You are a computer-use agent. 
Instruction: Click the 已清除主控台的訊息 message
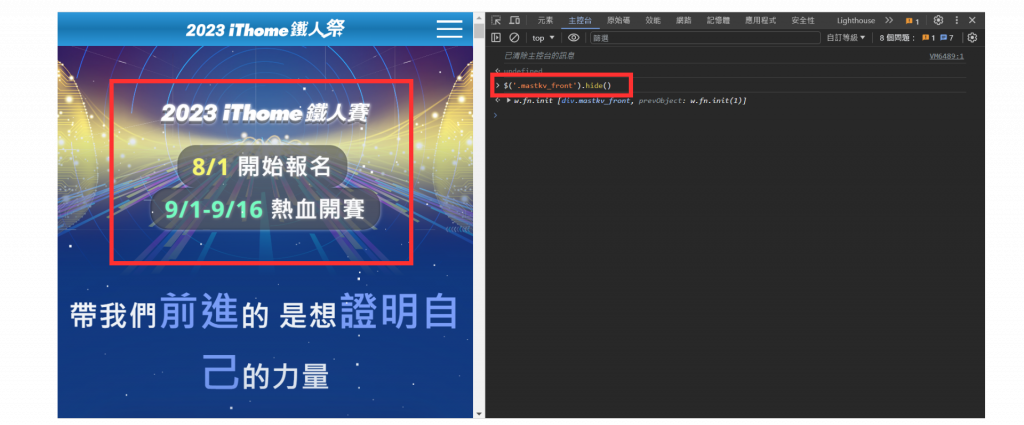(539, 56)
